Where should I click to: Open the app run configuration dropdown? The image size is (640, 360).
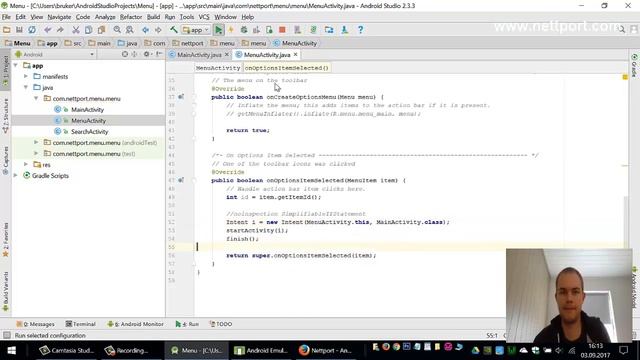coord(197,30)
